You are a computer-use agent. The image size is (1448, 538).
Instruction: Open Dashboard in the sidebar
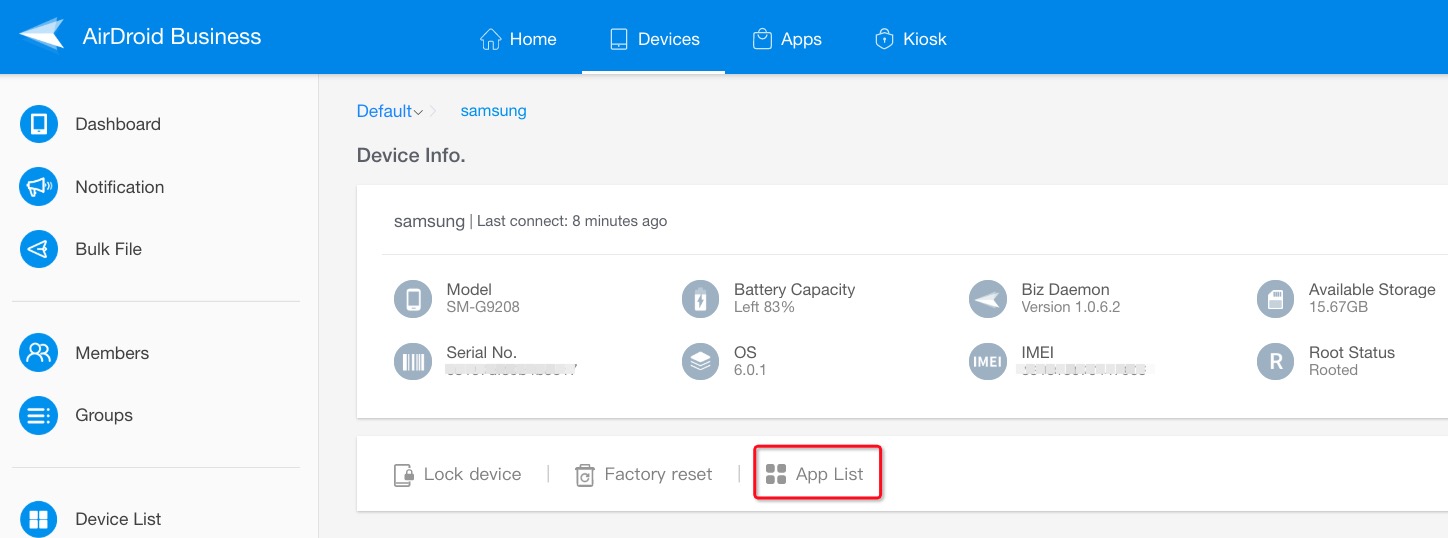click(90, 124)
